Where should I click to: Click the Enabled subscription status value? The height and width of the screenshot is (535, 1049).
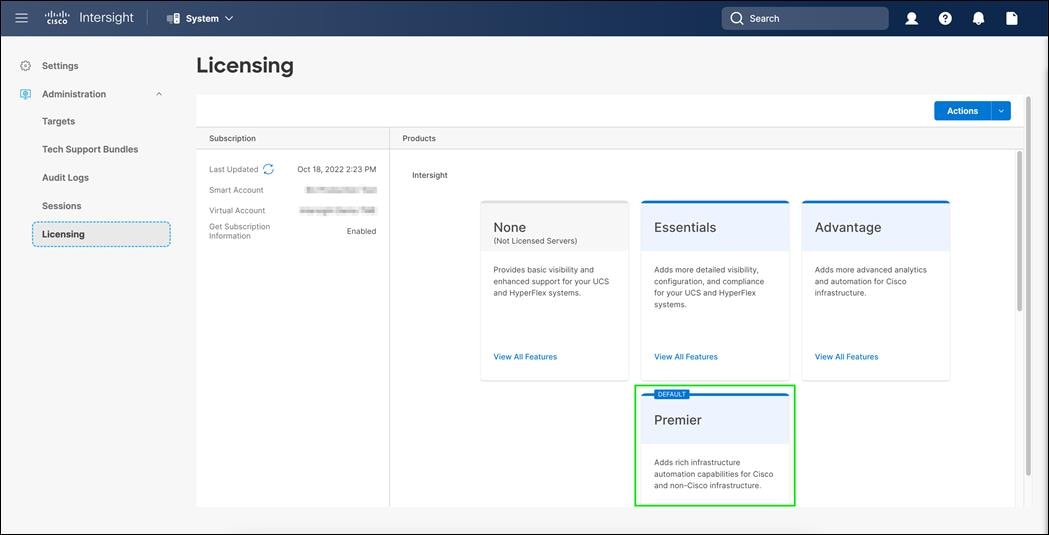(x=361, y=231)
